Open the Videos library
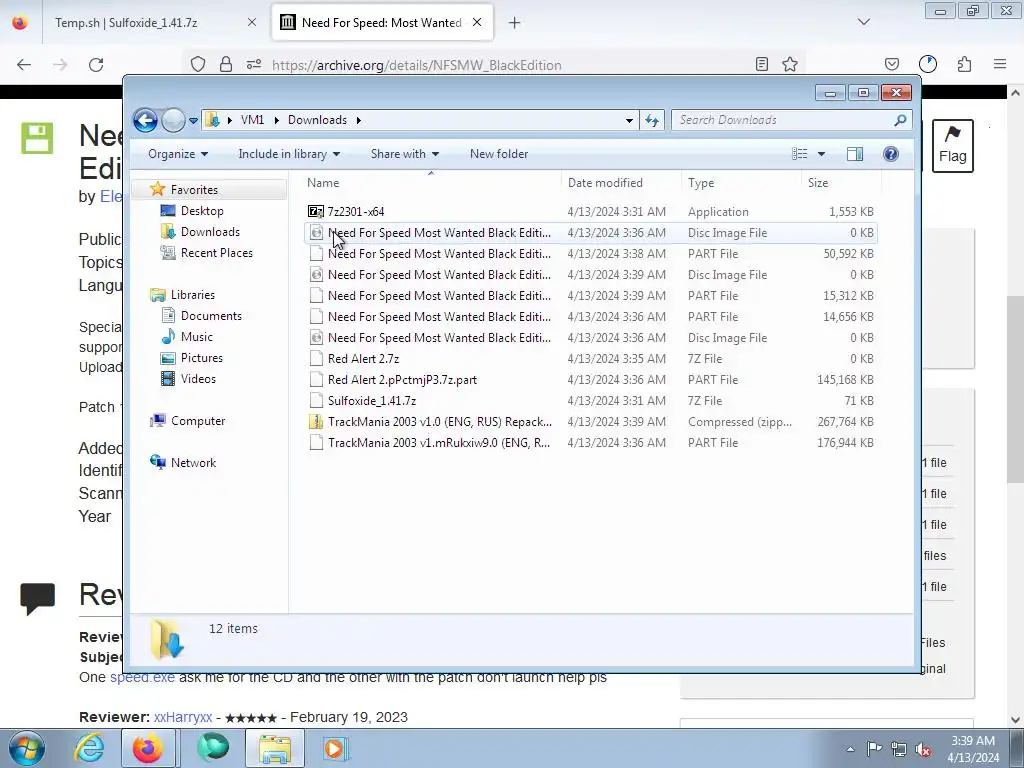1024x768 pixels. click(198, 379)
